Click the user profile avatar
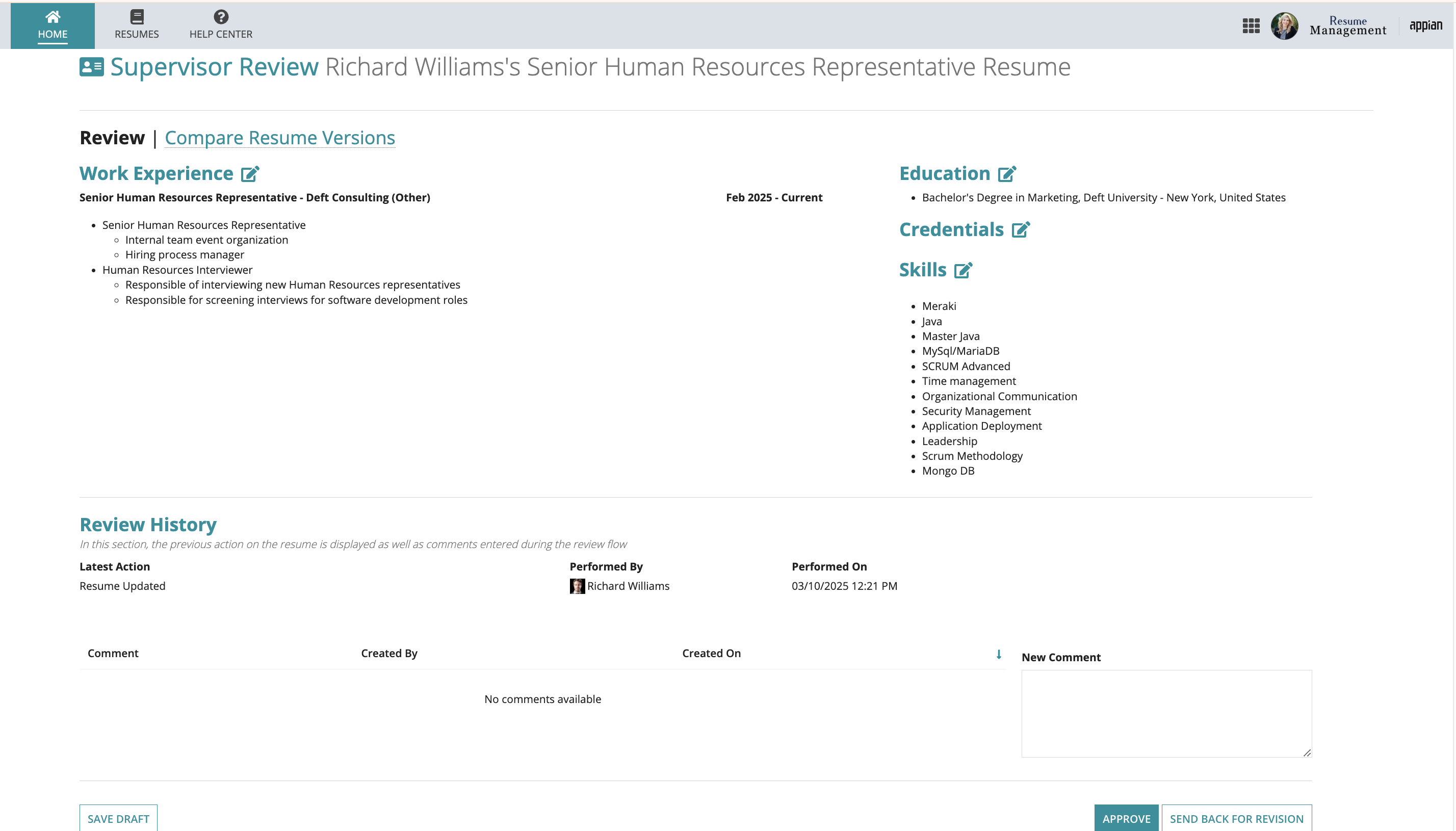 [1284, 25]
